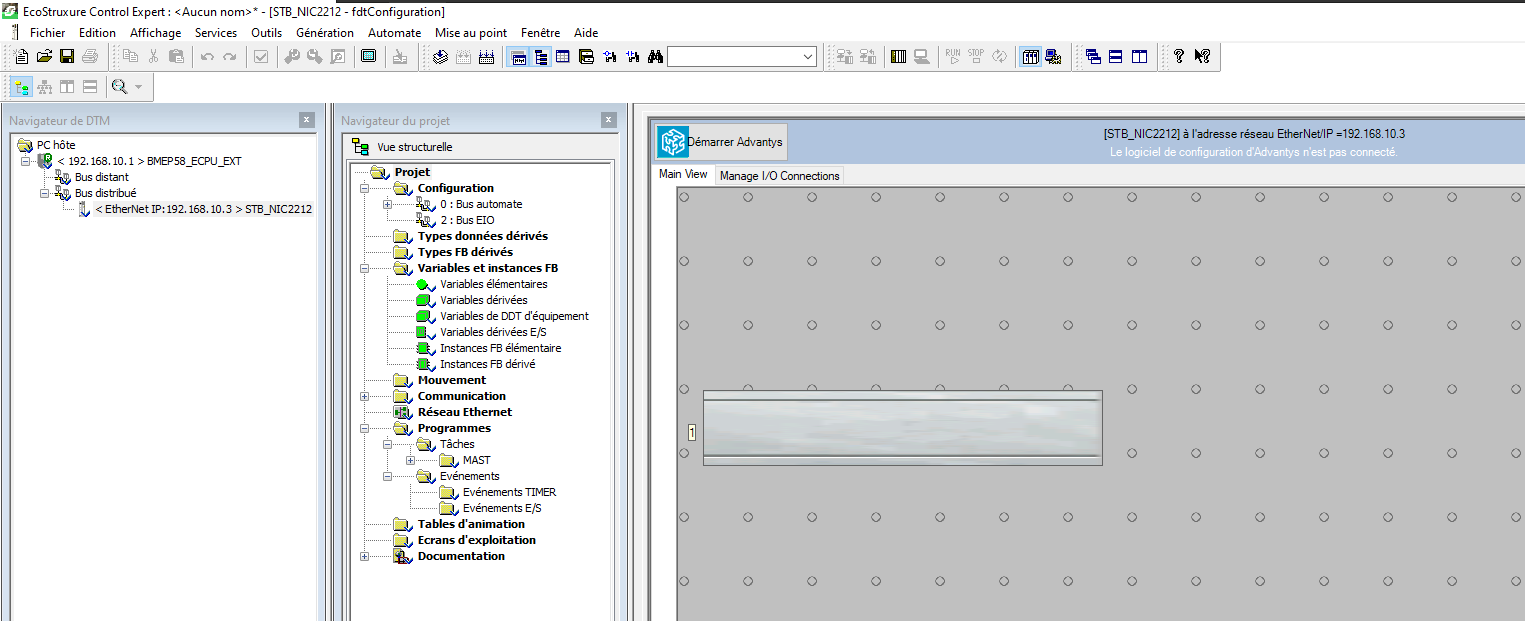Click the binoculars search icon
Screen dimensions: 1525x621
655,57
